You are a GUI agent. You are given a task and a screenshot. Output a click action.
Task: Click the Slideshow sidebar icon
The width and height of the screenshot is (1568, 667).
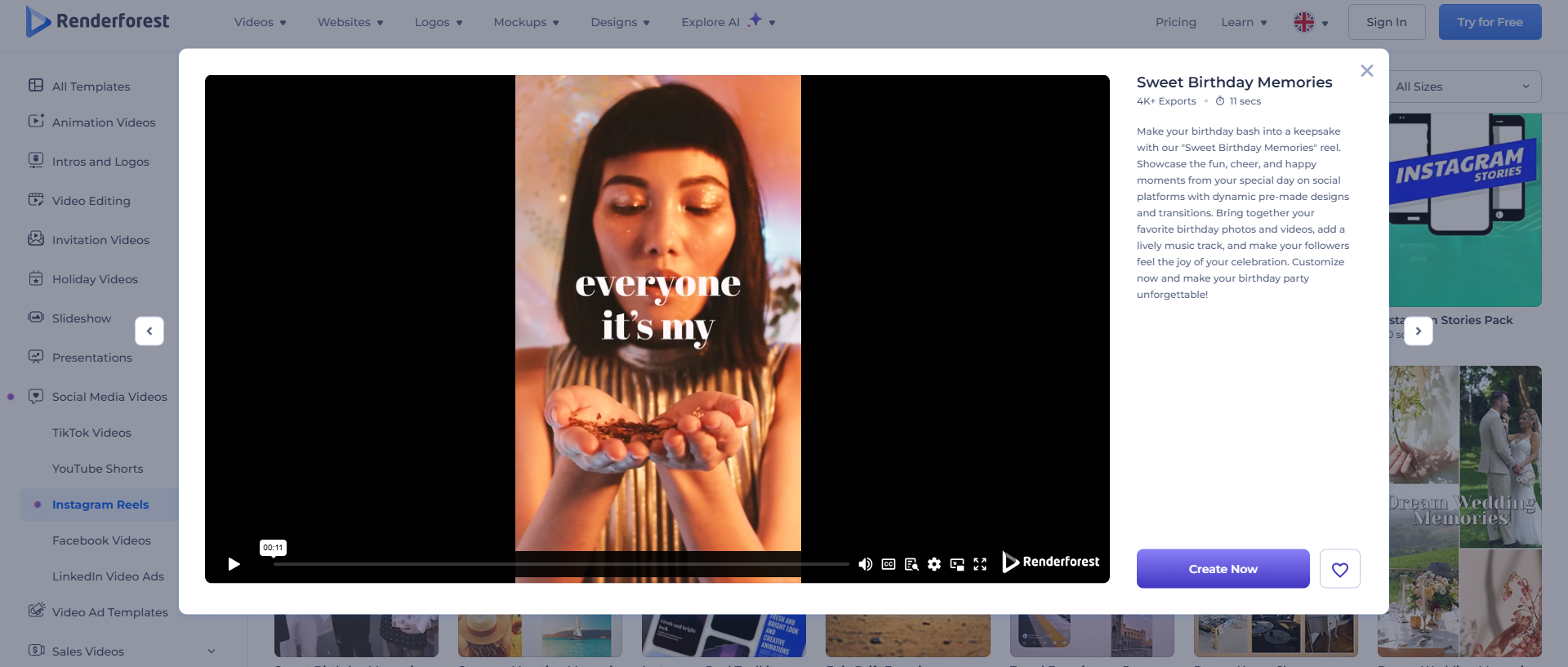point(36,317)
